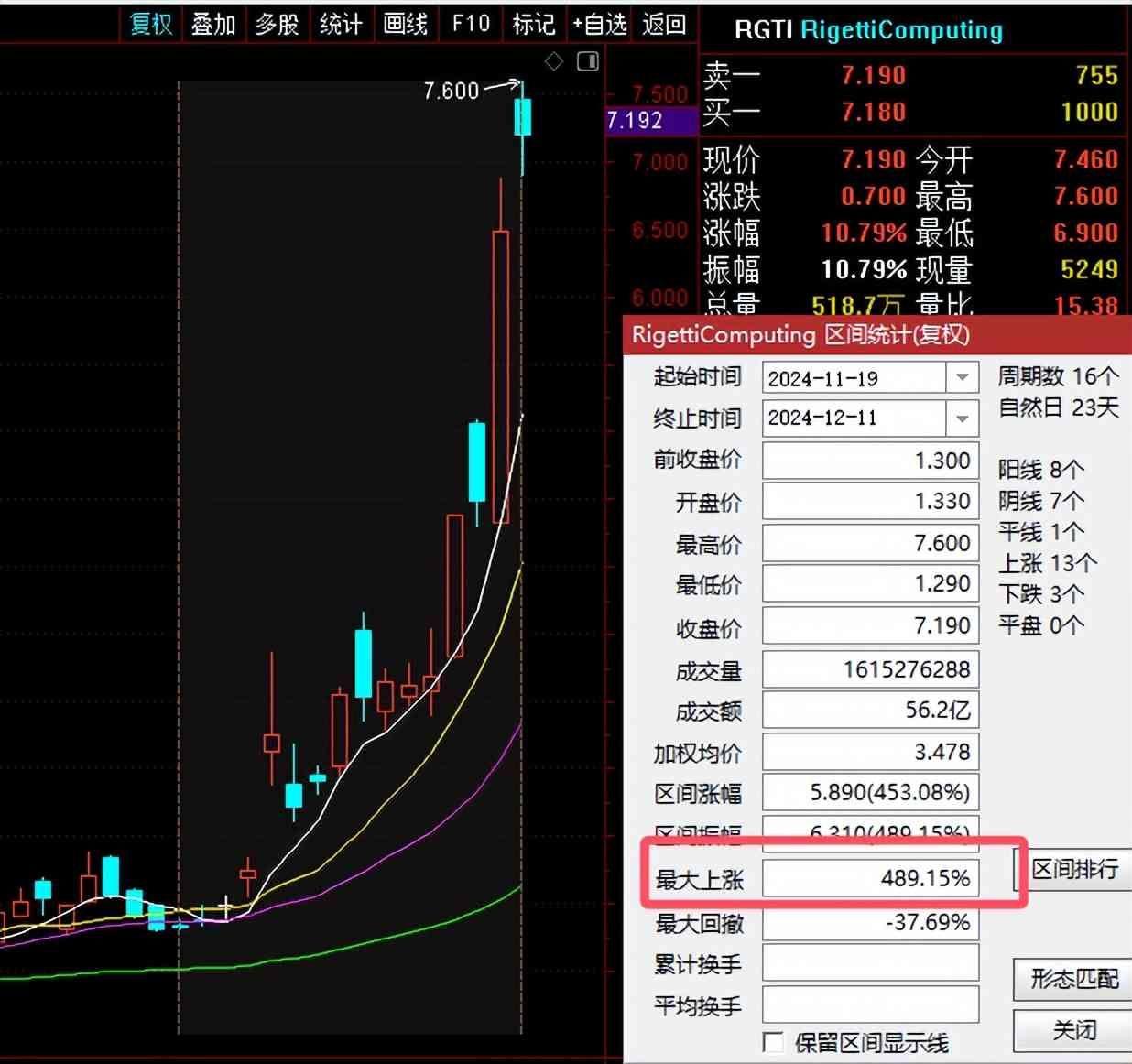
Task: Open the 复权 toolbar option
Action: click(x=151, y=24)
